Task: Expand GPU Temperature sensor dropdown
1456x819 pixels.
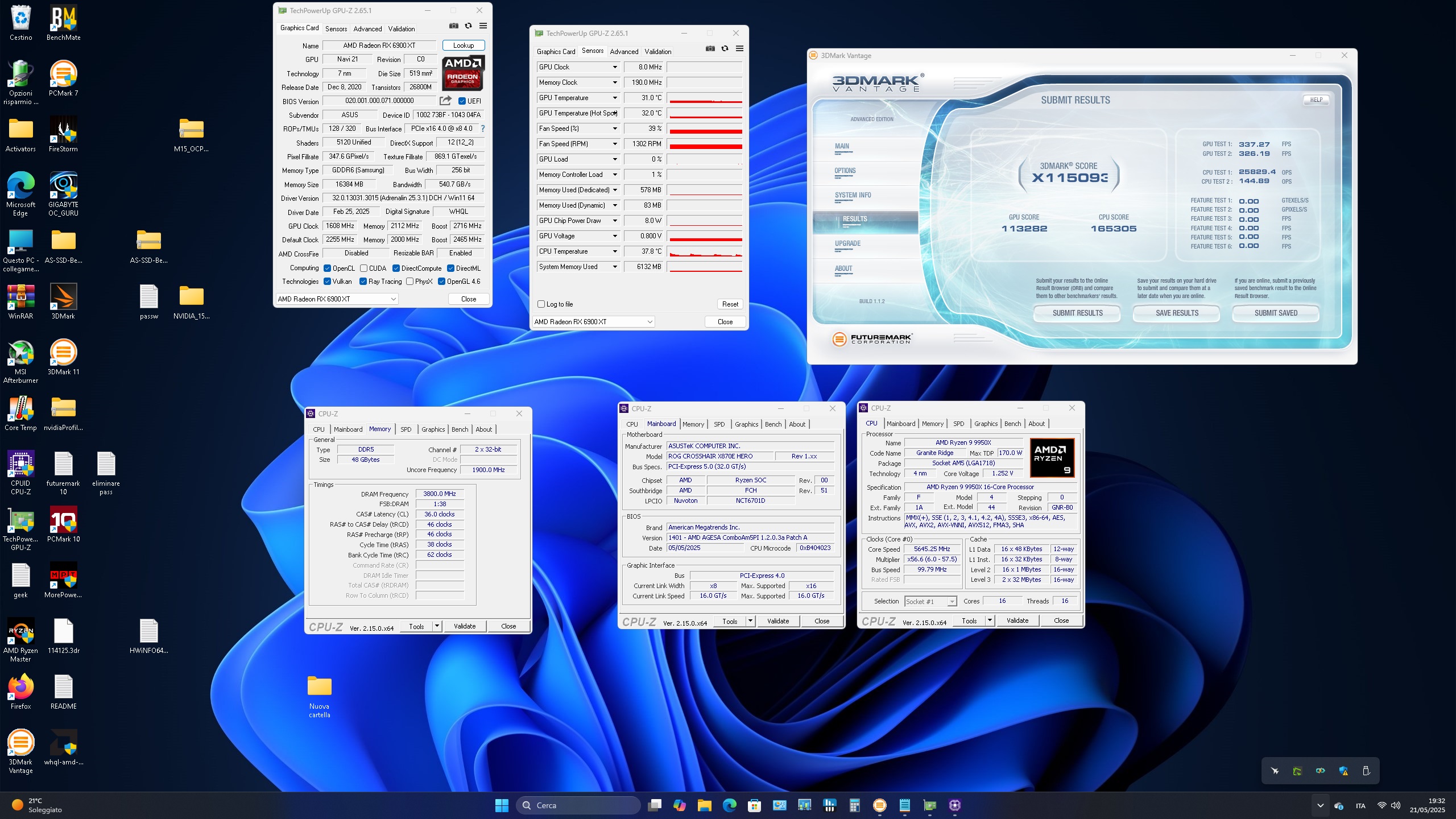Action: coord(615,98)
